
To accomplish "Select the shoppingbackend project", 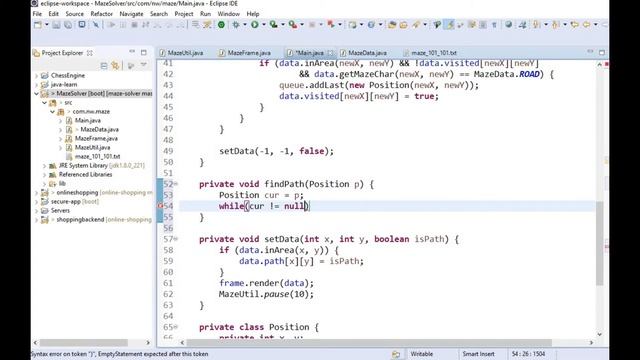I will click(80, 220).
